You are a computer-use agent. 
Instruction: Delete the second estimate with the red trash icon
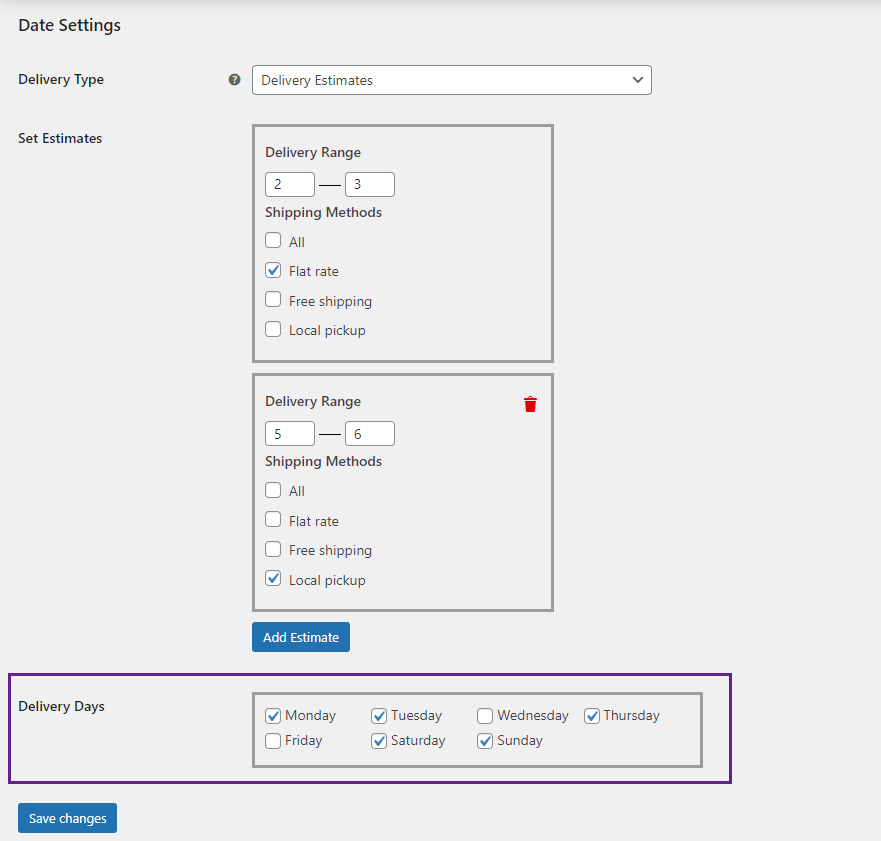coord(530,404)
